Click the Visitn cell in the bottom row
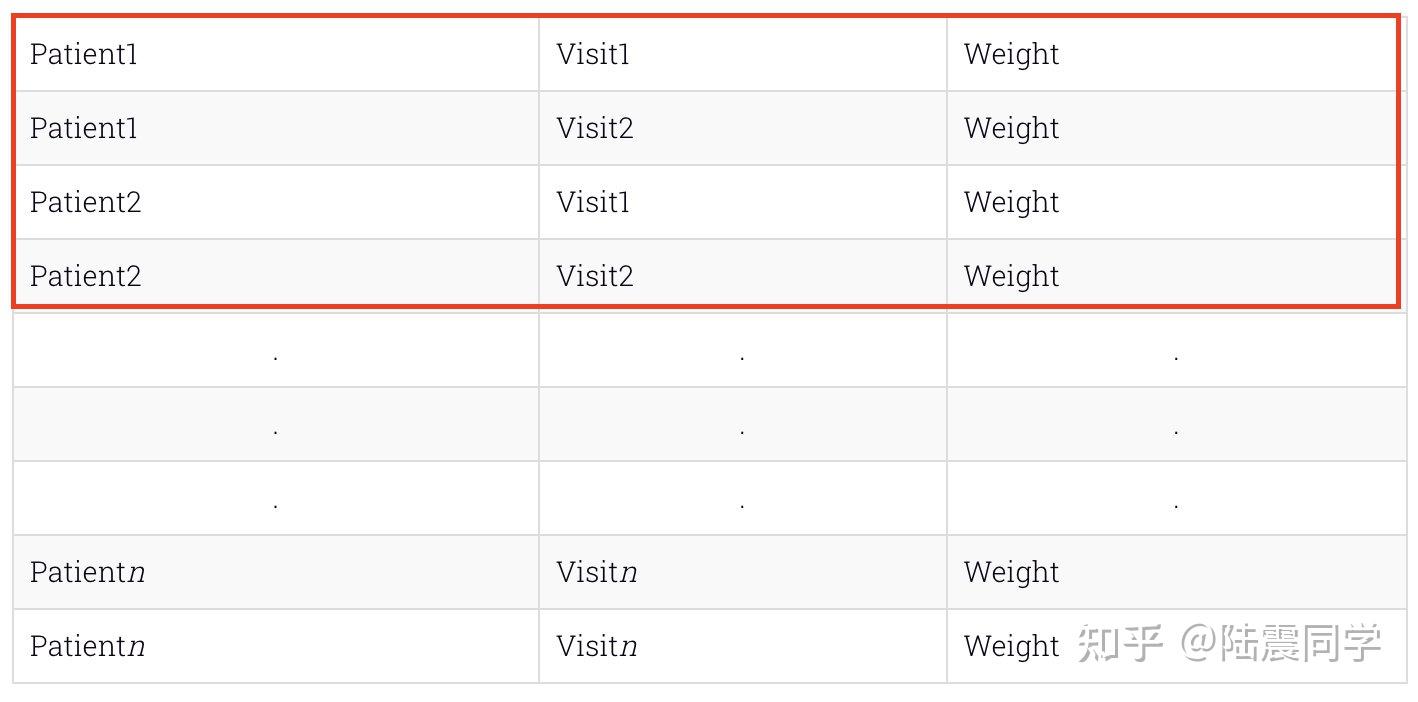Image resolution: width=1418 pixels, height=702 pixels. (597, 646)
